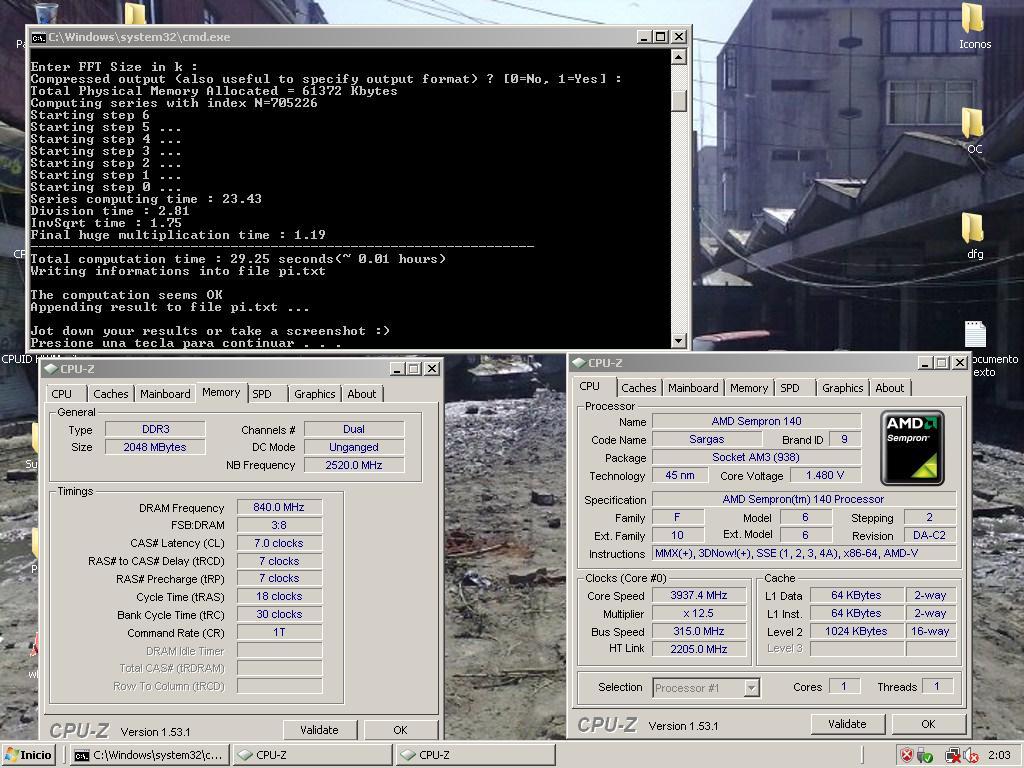Viewport: 1024px width, 768px height.
Task: Click the Socket AM3 (938) package field
Action: (756, 457)
